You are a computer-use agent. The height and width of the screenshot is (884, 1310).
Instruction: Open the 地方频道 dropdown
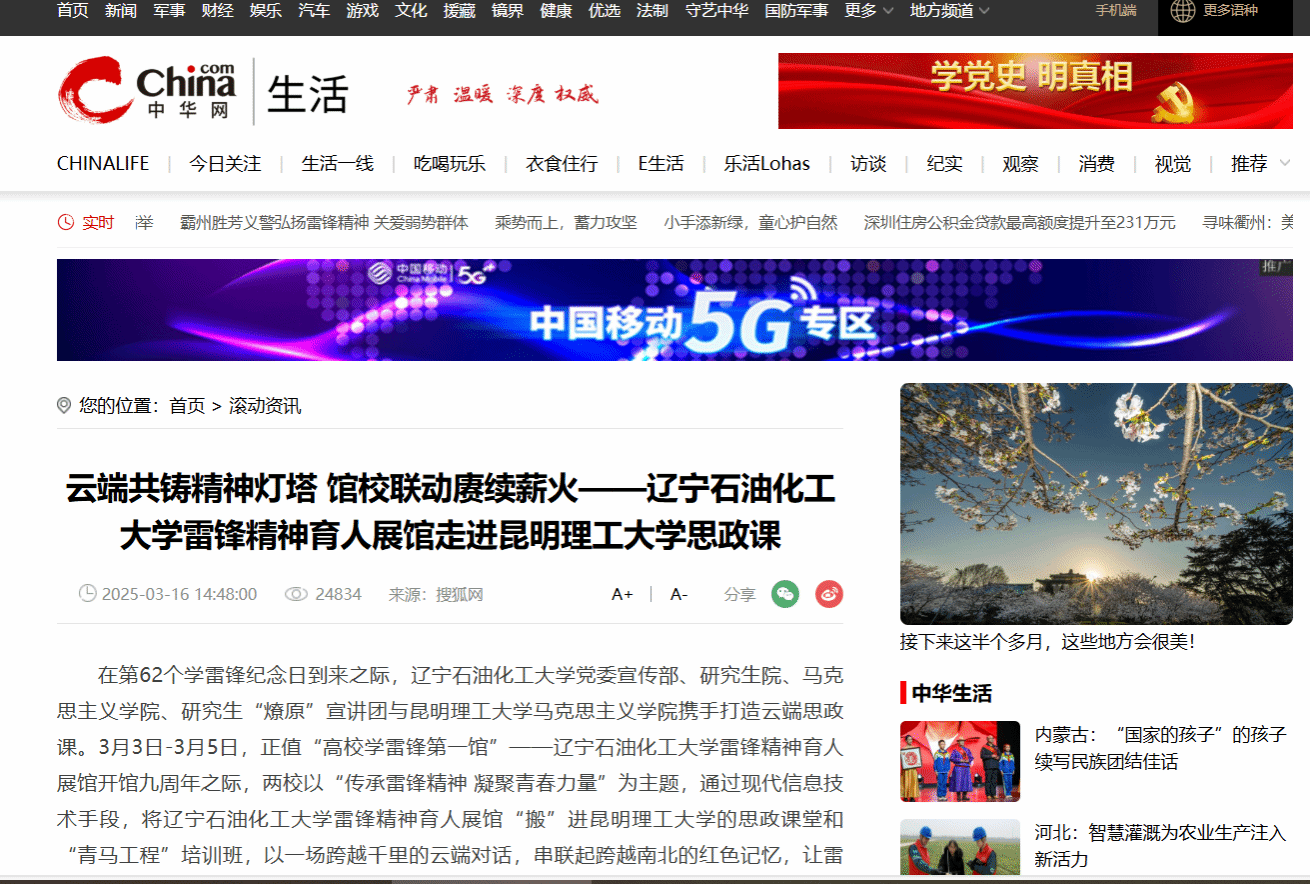click(x=949, y=11)
